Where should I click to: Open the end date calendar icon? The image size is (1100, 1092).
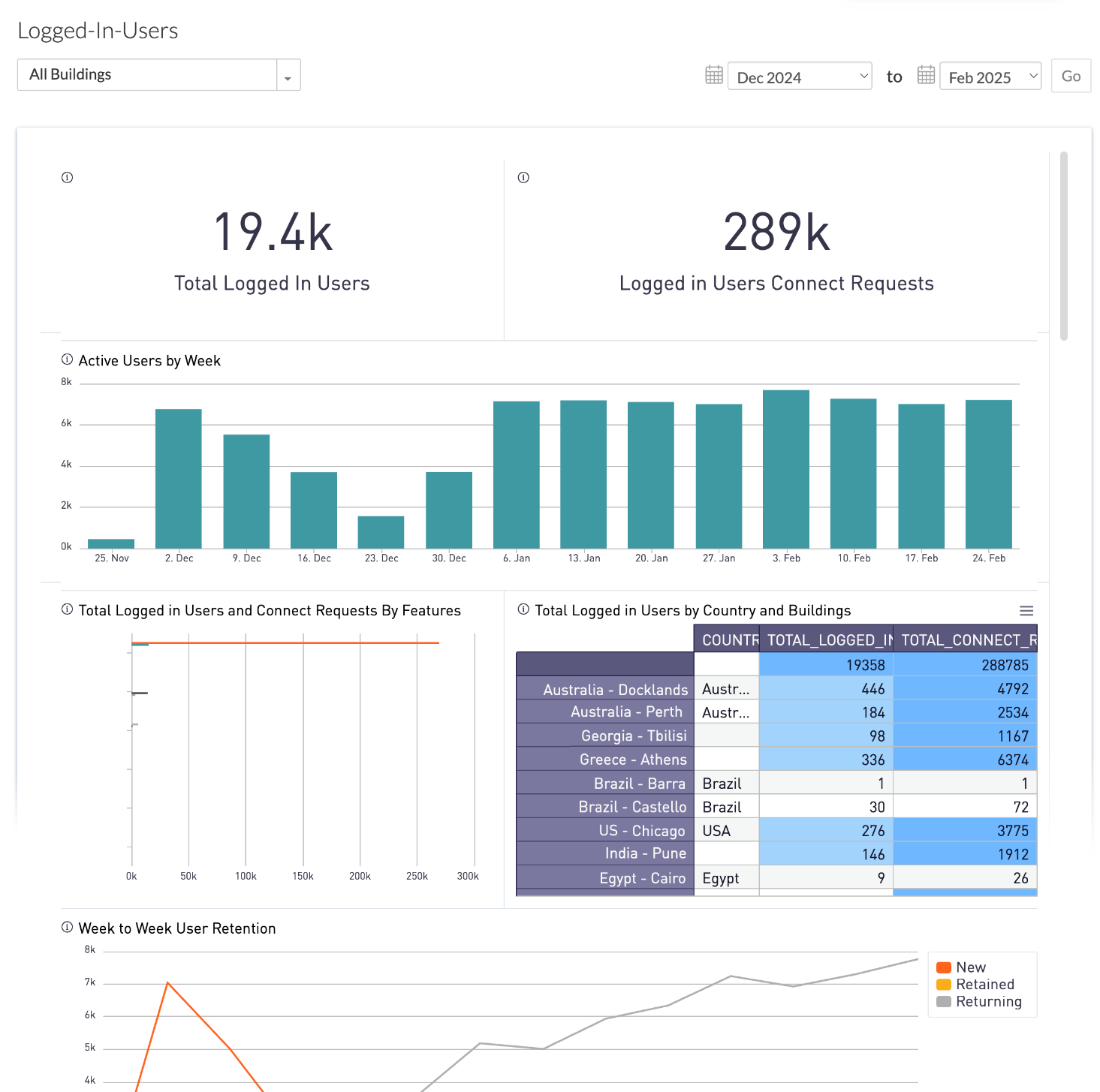pos(926,75)
